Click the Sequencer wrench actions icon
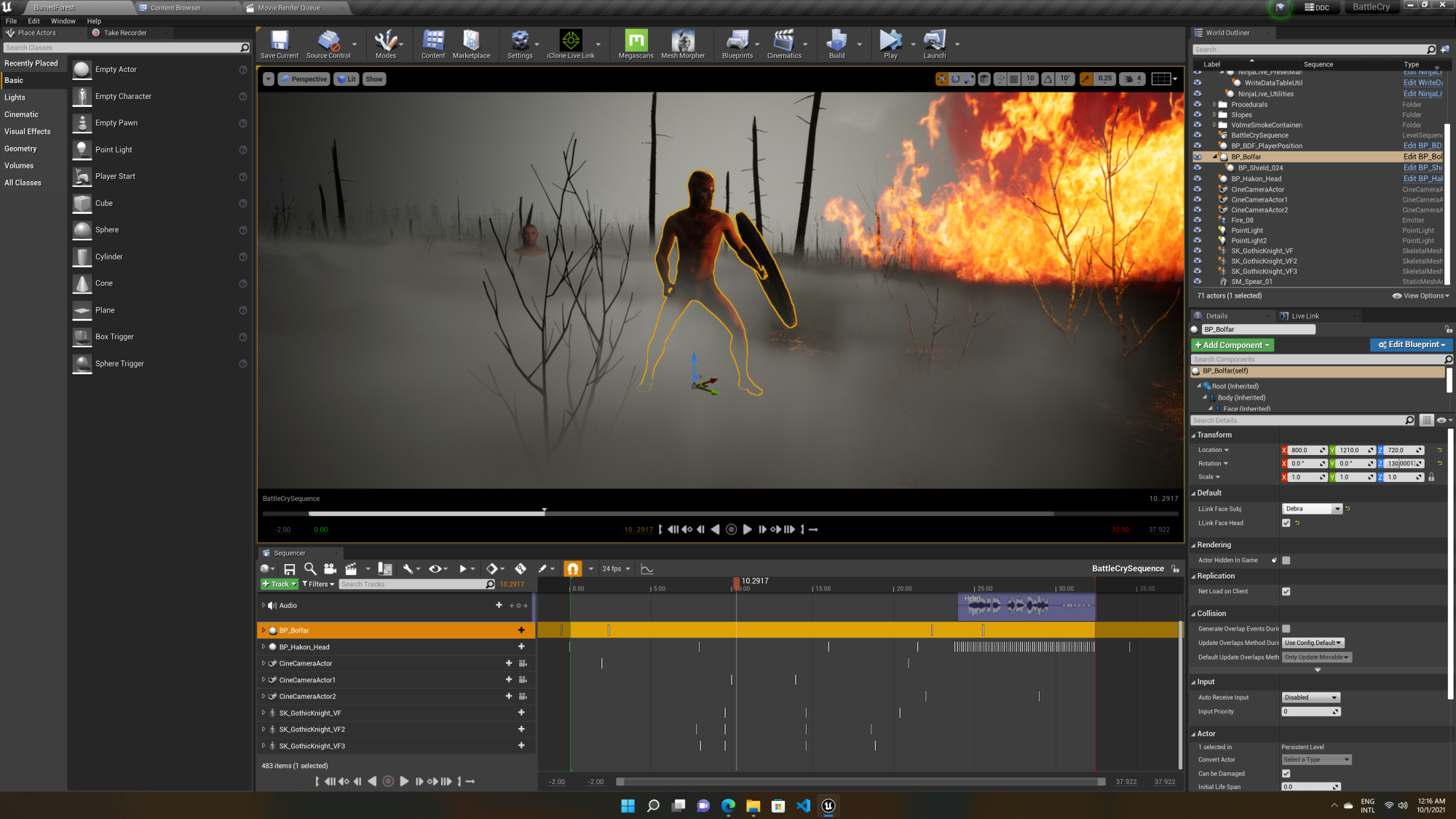Image resolution: width=1456 pixels, height=819 pixels. 408,569
